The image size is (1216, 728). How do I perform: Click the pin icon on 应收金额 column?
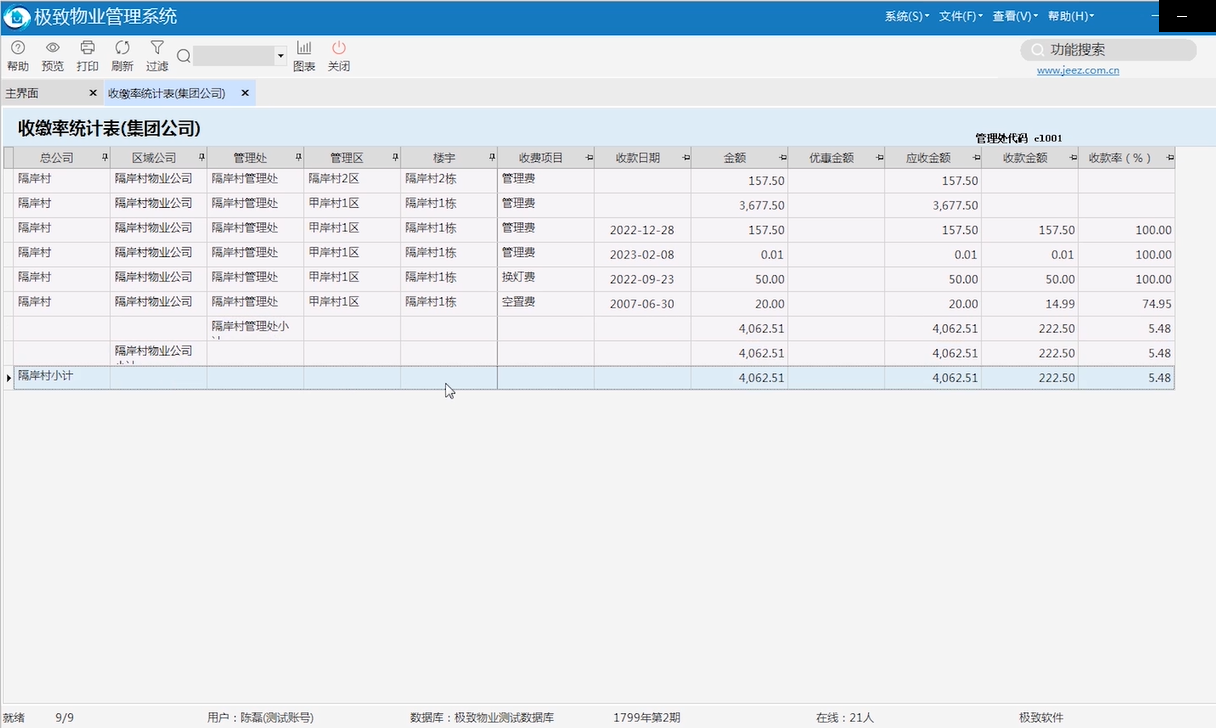[x=977, y=158]
